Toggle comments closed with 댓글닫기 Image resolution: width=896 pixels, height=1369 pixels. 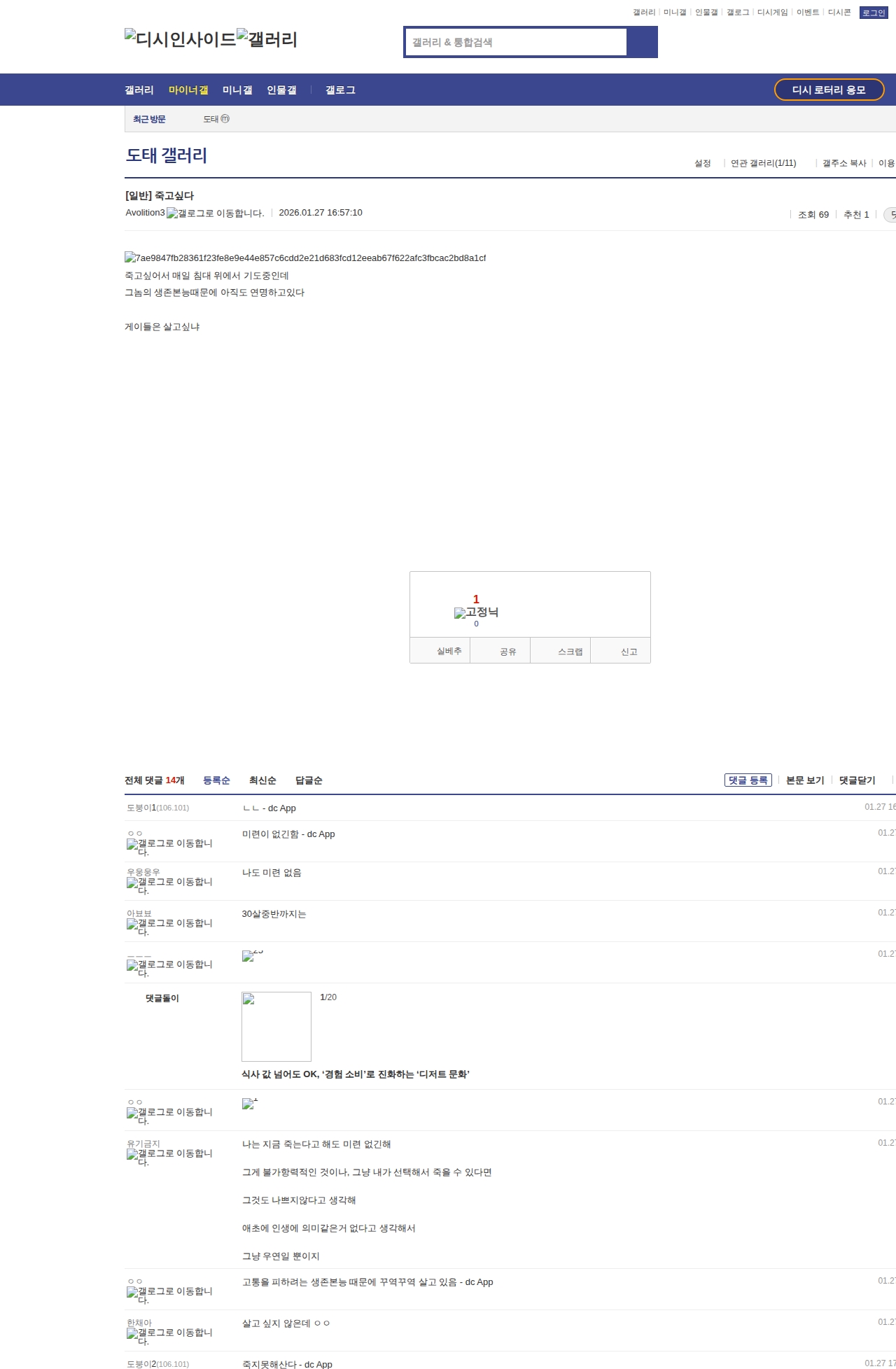pos(857,780)
